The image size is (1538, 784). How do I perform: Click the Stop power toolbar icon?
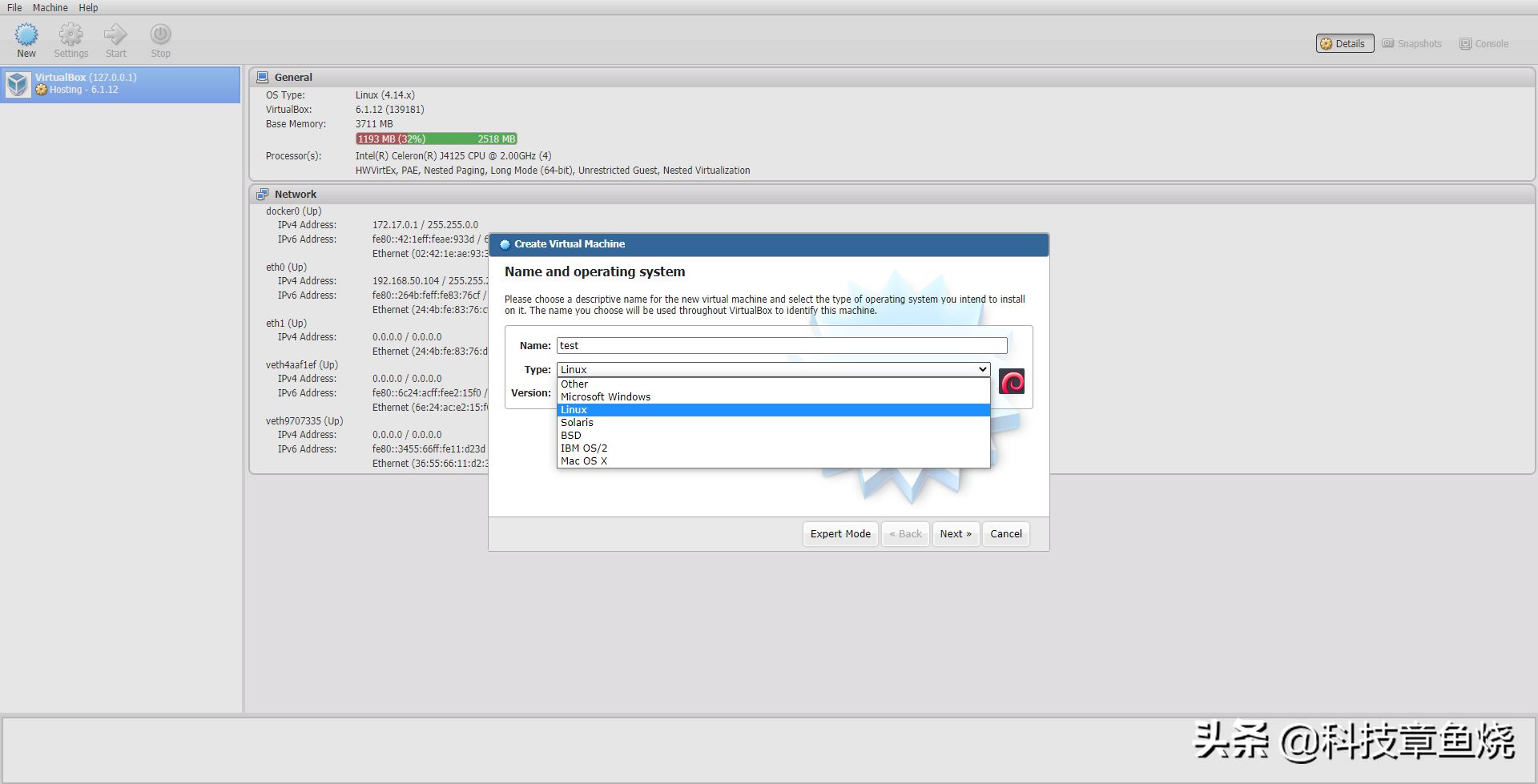tap(160, 35)
